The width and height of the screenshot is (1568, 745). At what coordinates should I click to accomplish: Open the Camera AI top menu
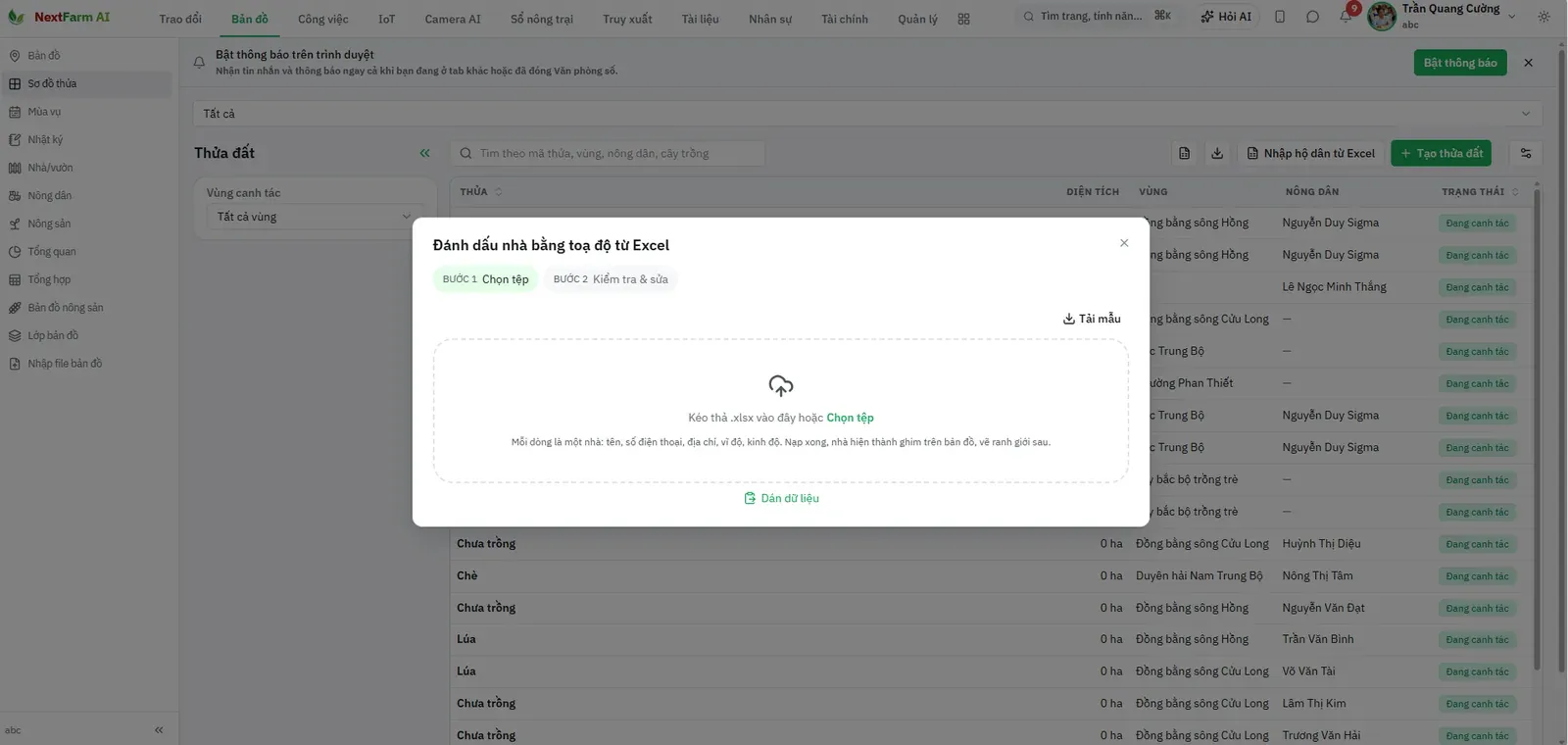(x=453, y=19)
